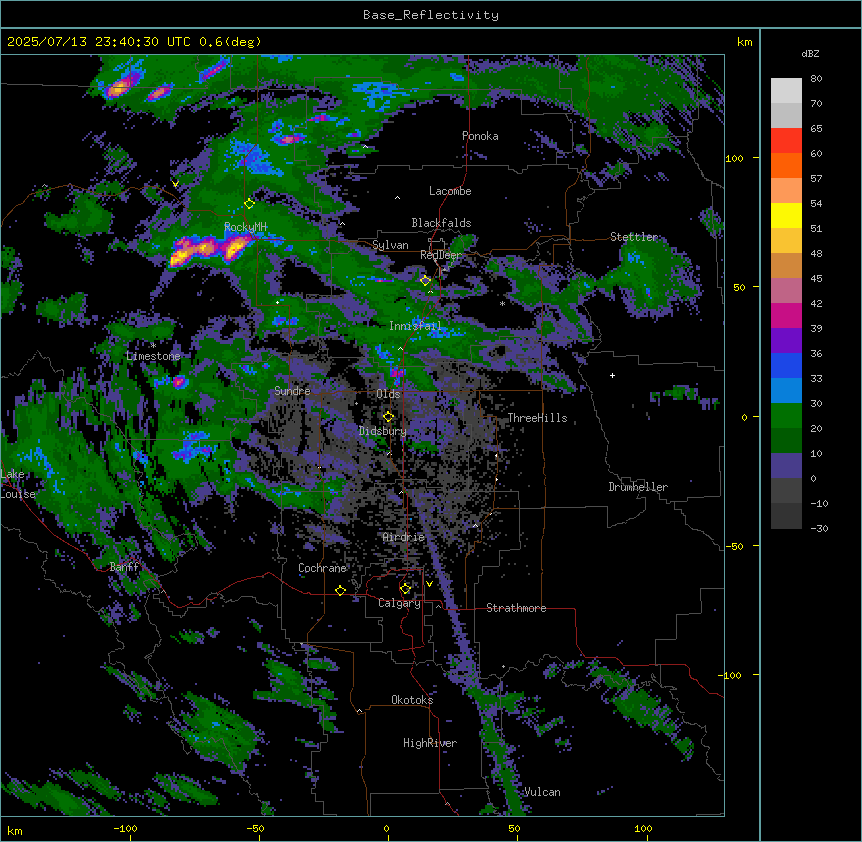862x842 pixels.
Task: Click the Okotoks label
Action: coord(412,700)
